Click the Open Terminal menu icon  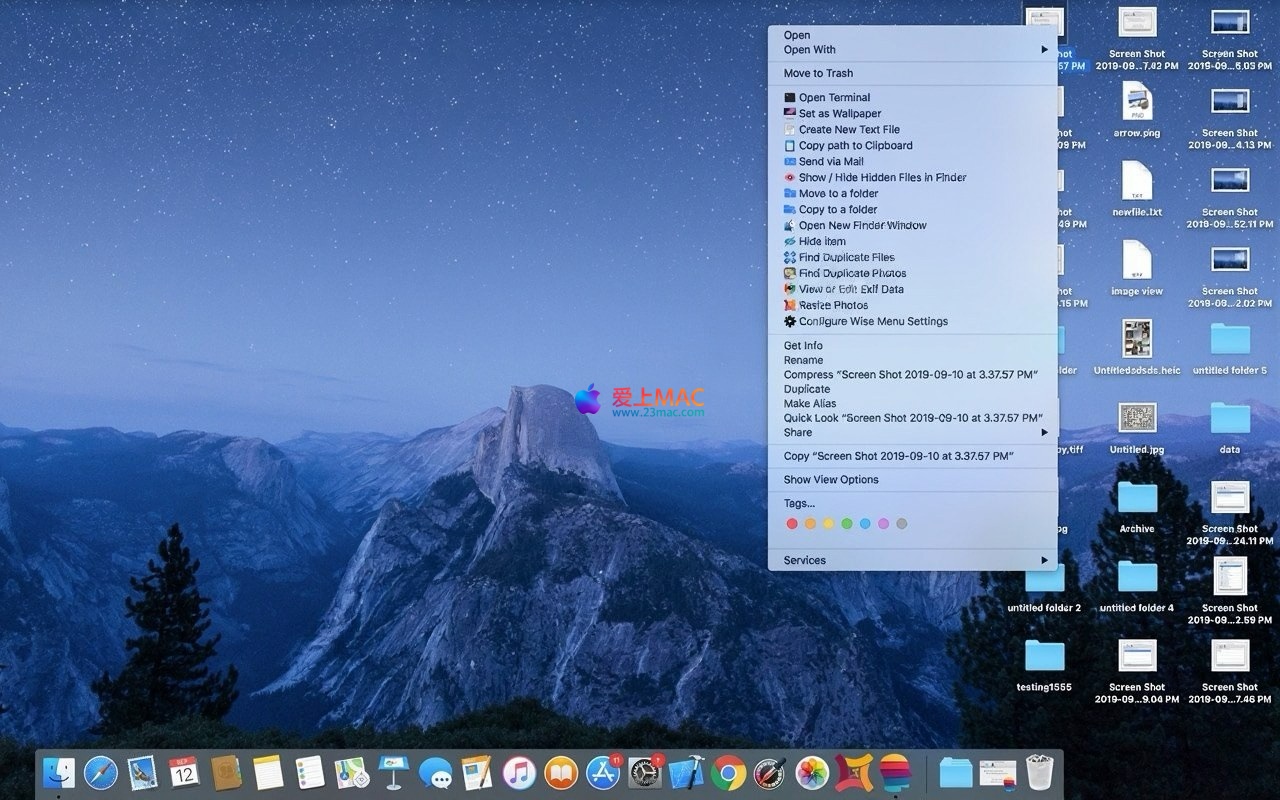(x=790, y=98)
